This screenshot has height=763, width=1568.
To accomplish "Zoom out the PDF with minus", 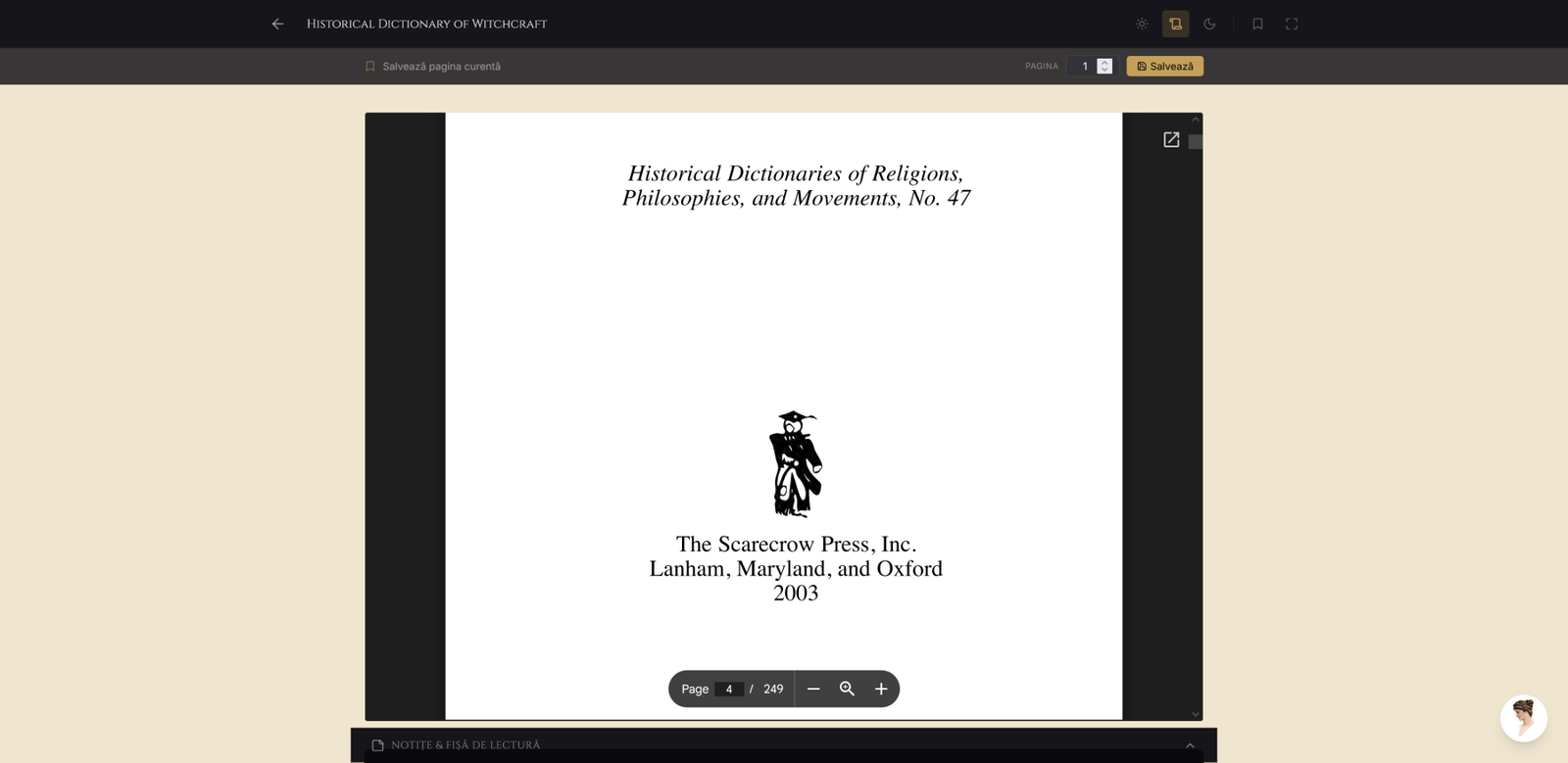I will pyautogui.click(x=813, y=689).
